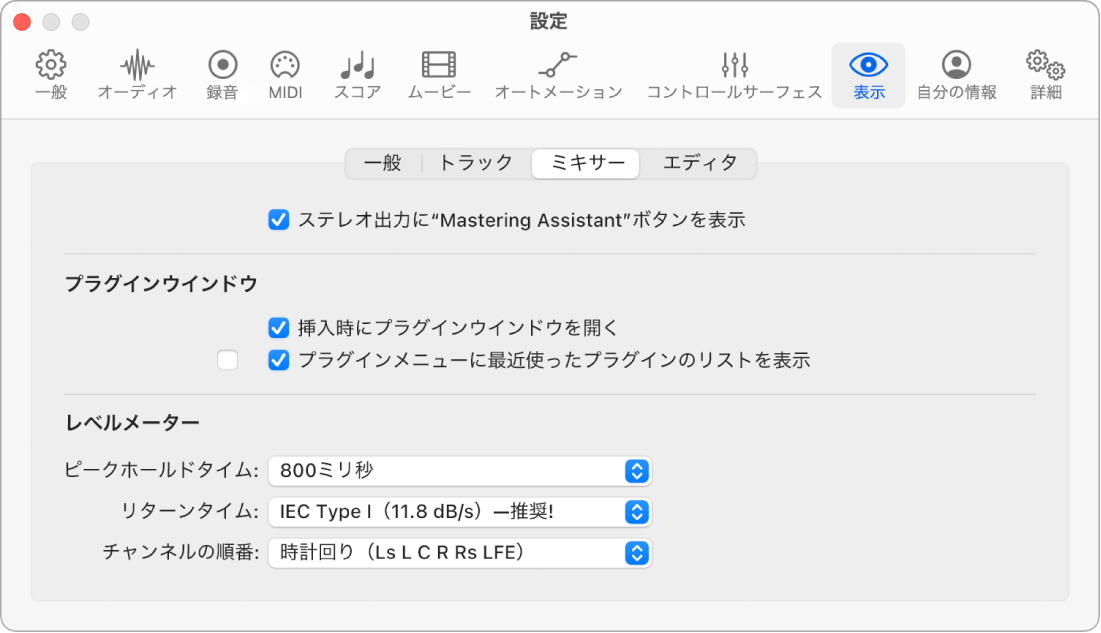This screenshot has width=1101, height=633.
Task: Open the 一般 (General) settings pane in the toolbar
Action: 51,75
